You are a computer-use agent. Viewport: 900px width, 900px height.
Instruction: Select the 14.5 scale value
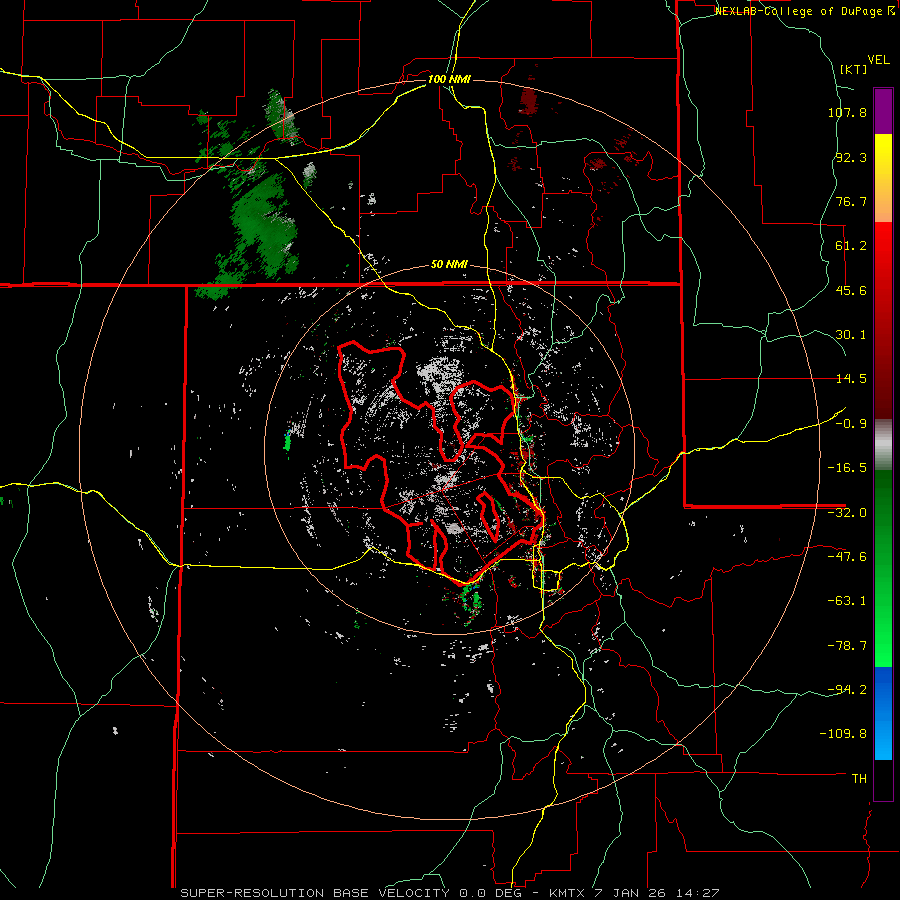[x=851, y=379]
